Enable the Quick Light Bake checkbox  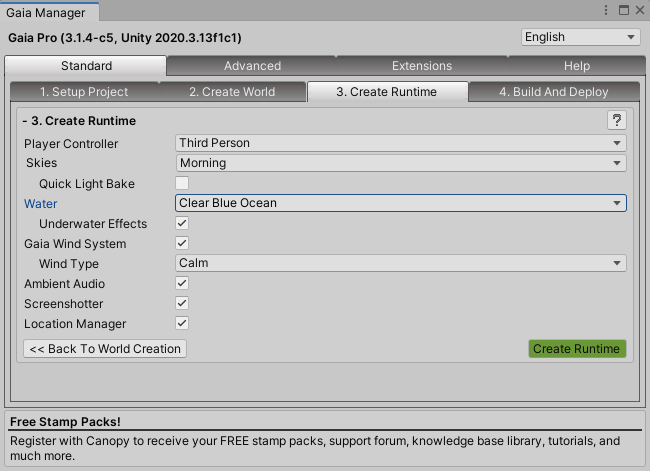pyautogui.click(x=182, y=183)
